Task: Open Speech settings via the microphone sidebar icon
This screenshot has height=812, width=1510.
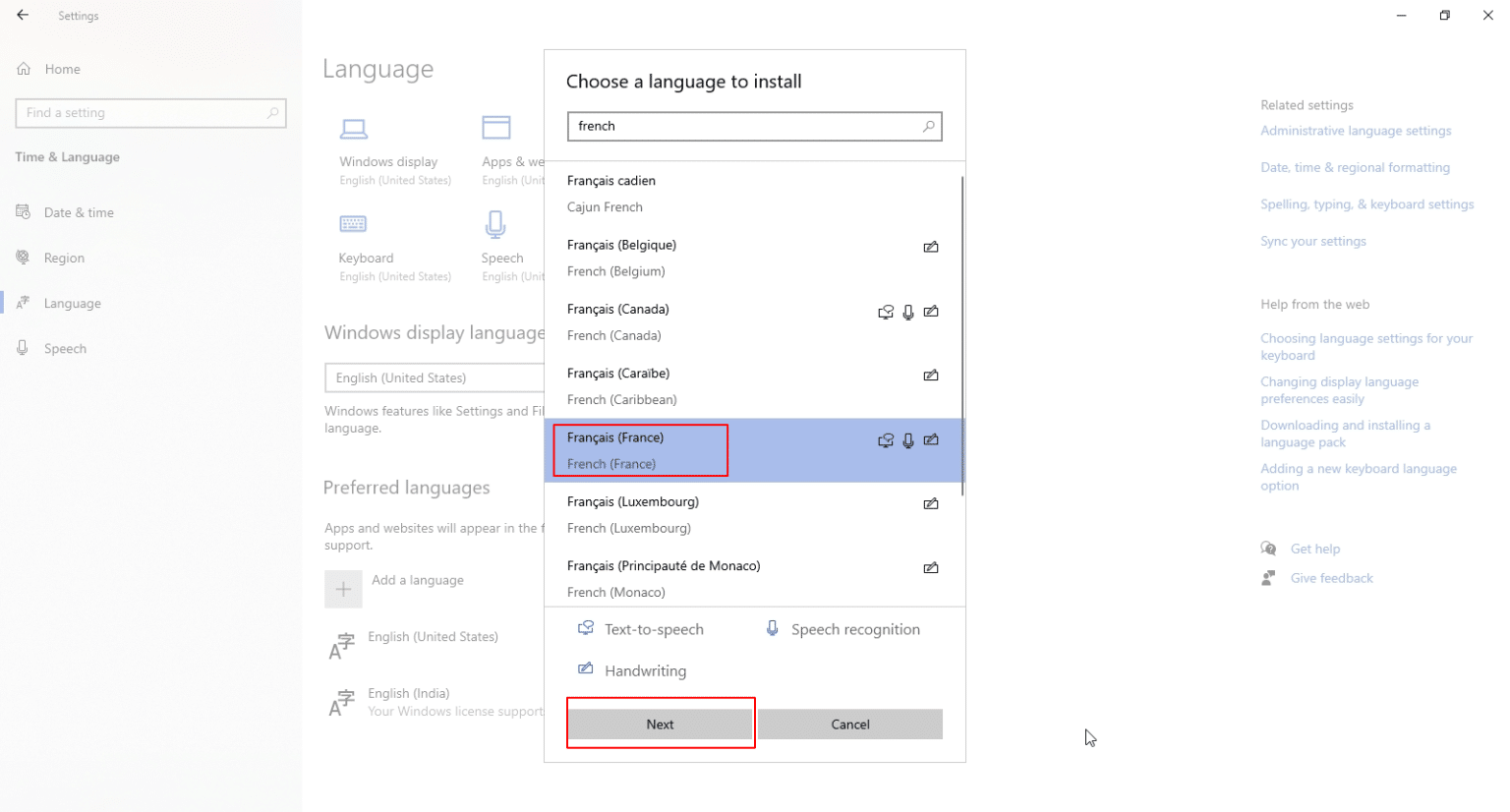Action: click(x=22, y=348)
